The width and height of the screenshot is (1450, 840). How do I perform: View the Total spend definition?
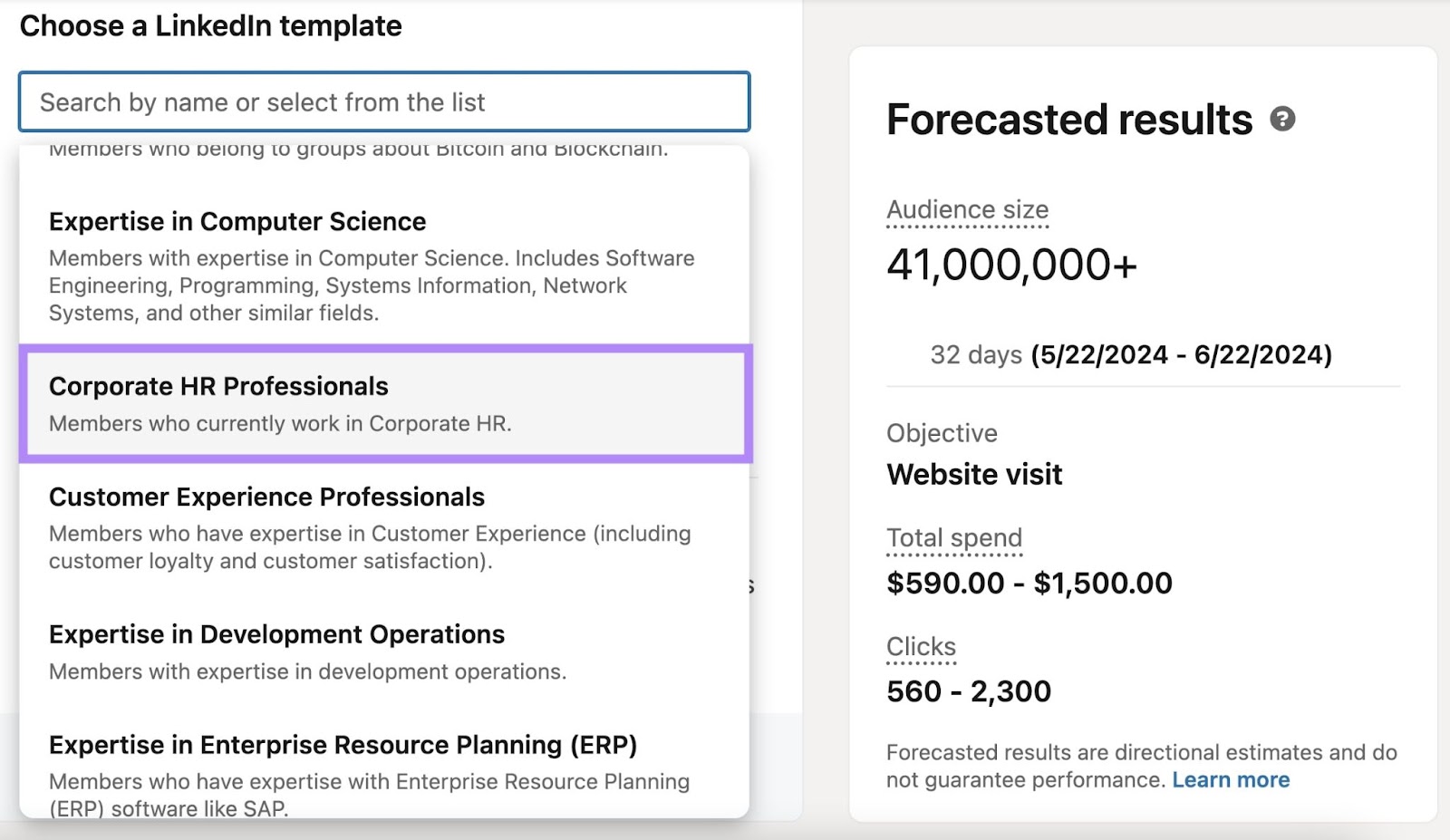click(954, 537)
